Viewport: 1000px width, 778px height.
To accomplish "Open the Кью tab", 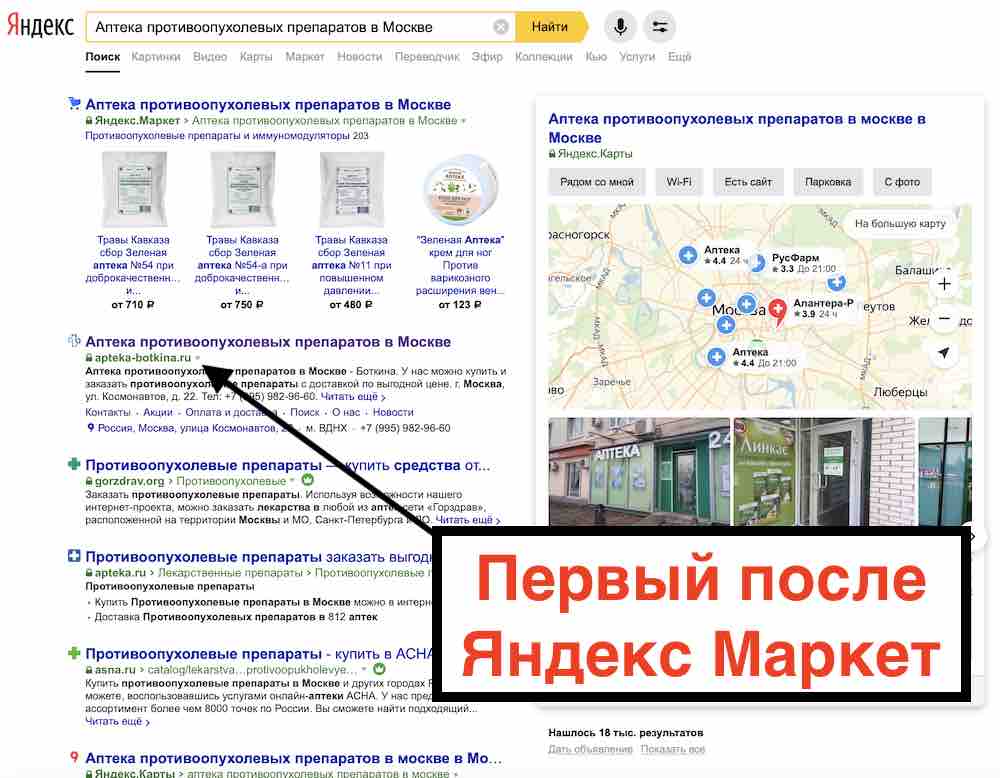I will 596,57.
